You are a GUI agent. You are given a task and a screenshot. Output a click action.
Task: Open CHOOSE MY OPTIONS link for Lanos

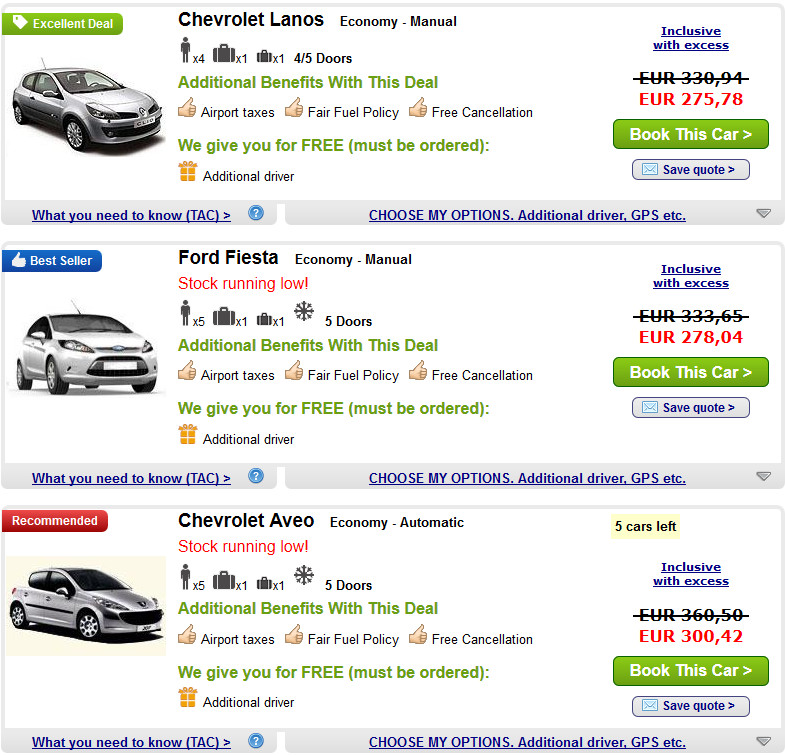pos(527,215)
